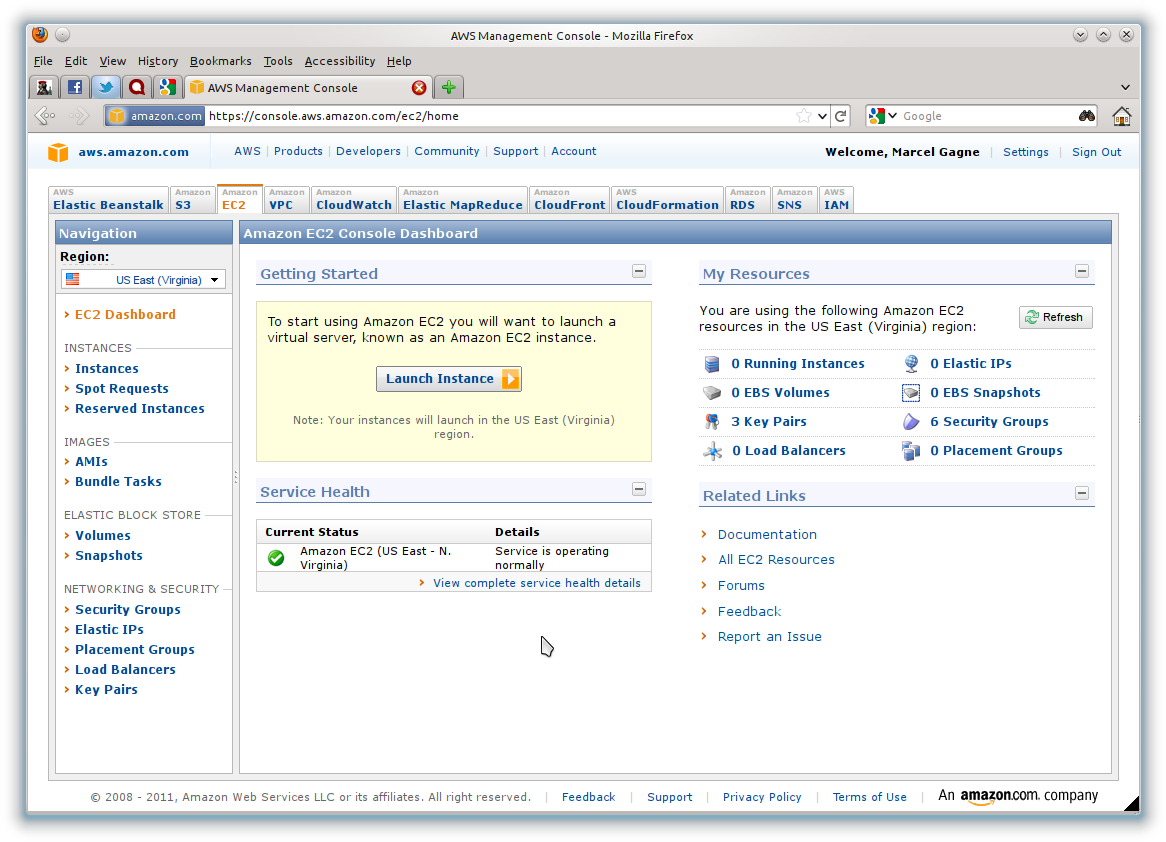
Task: Open the list all tabs dropdown arrow
Action: pos(1125,88)
